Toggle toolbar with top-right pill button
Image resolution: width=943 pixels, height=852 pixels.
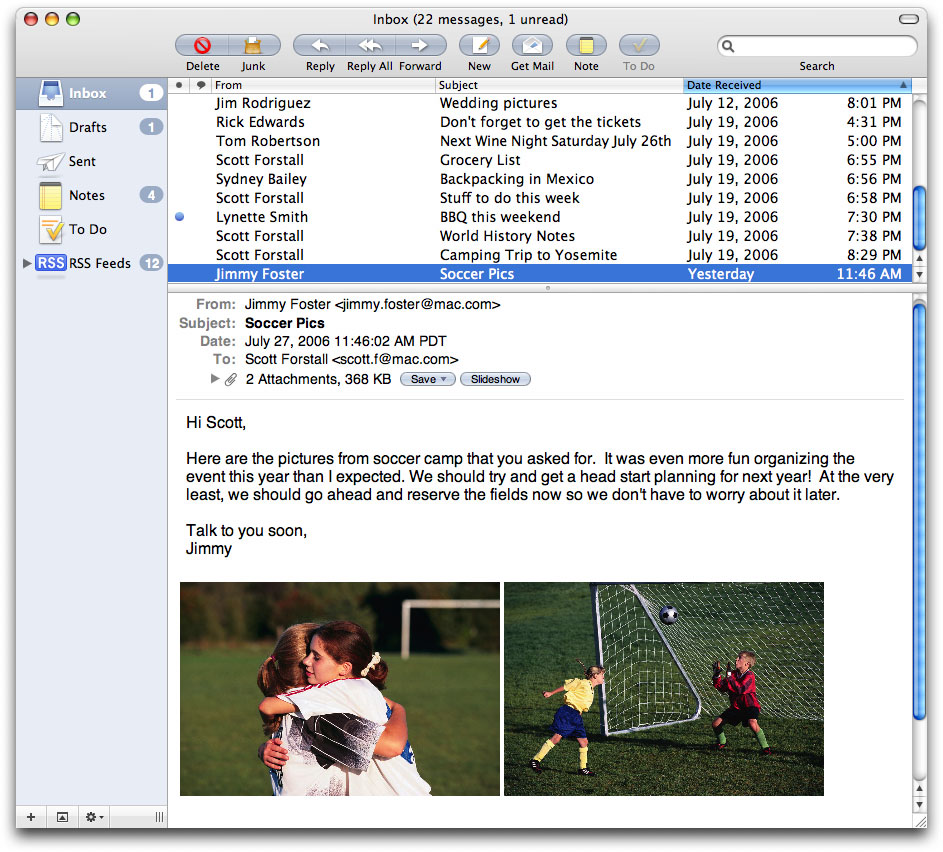pyautogui.click(x=909, y=19)
